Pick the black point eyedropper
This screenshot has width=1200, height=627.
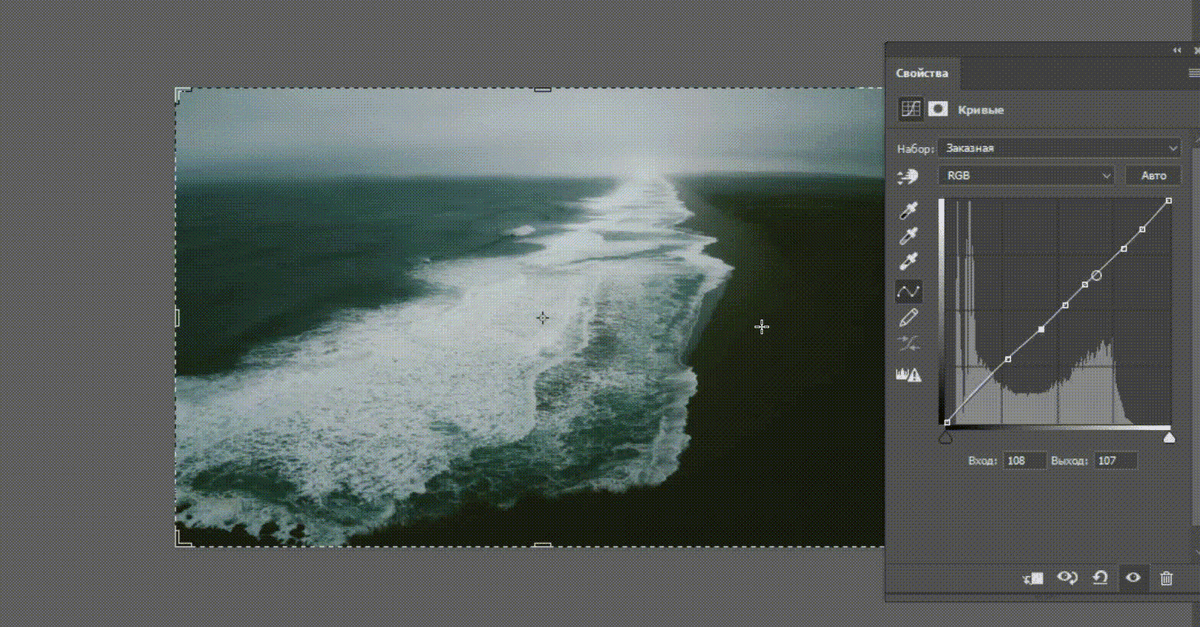[909, 211]
